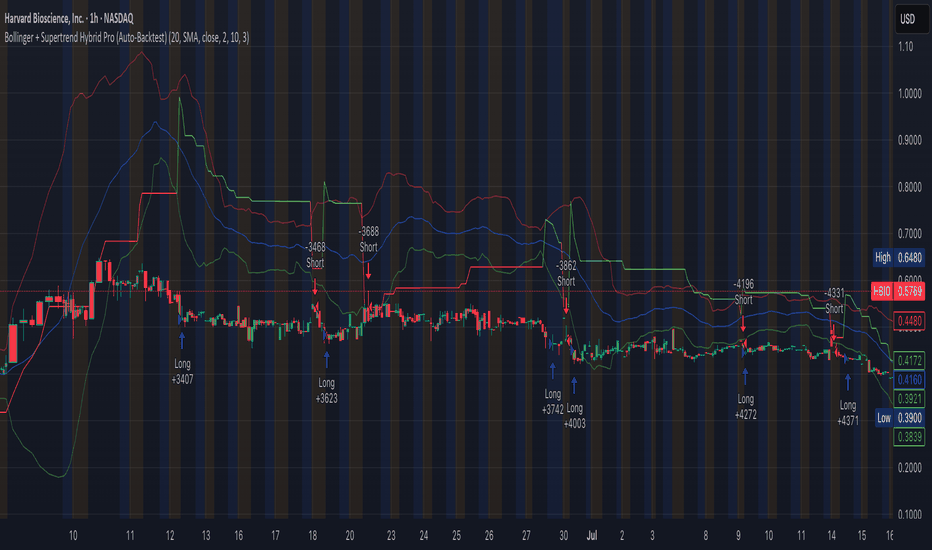Select the Bollinger + Supertrend Hybrid Pro indicator legend

point(127,37)
